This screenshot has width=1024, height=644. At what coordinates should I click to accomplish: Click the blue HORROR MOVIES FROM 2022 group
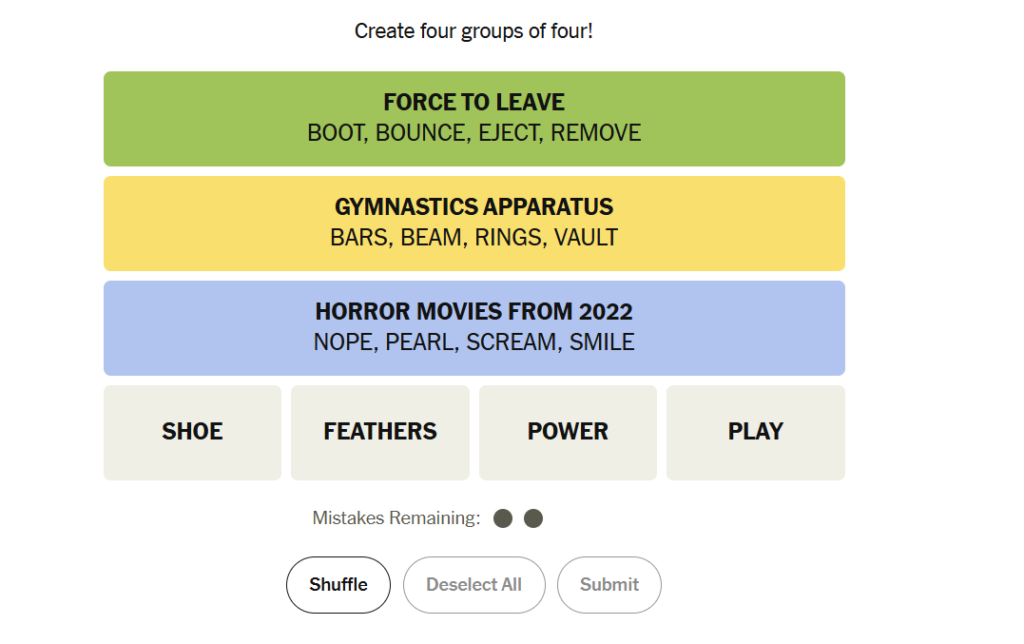point(474,328)
